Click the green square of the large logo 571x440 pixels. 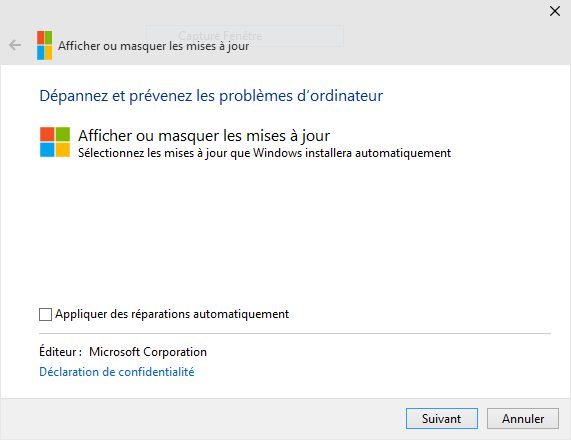[63, 134]
